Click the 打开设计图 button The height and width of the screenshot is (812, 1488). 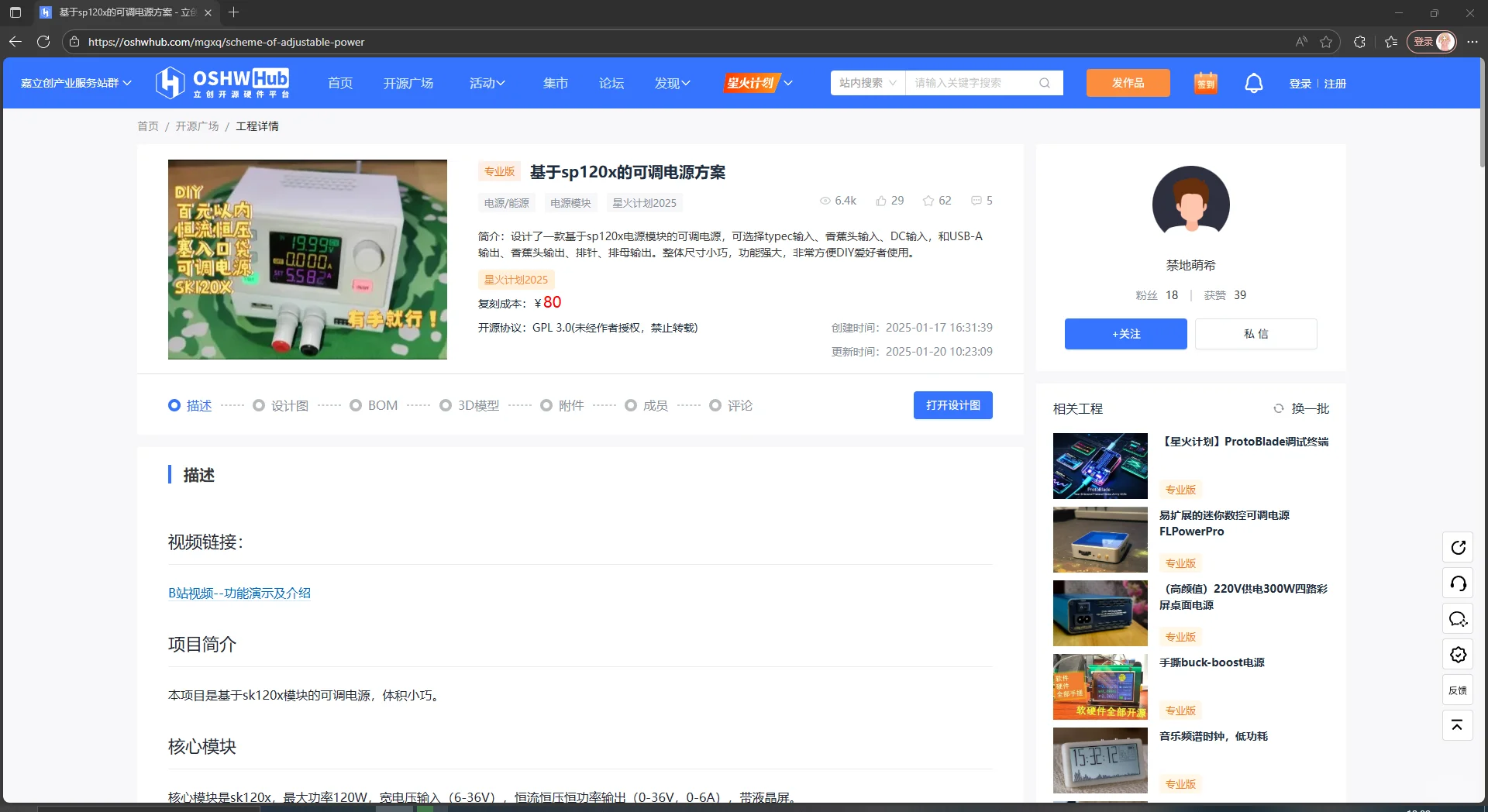tap(953, 405)
